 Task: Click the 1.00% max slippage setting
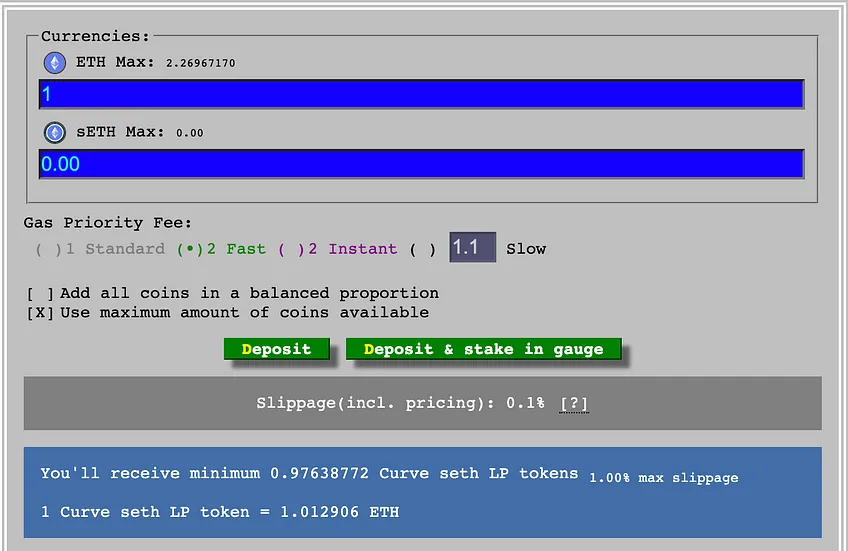coord(664,478)
